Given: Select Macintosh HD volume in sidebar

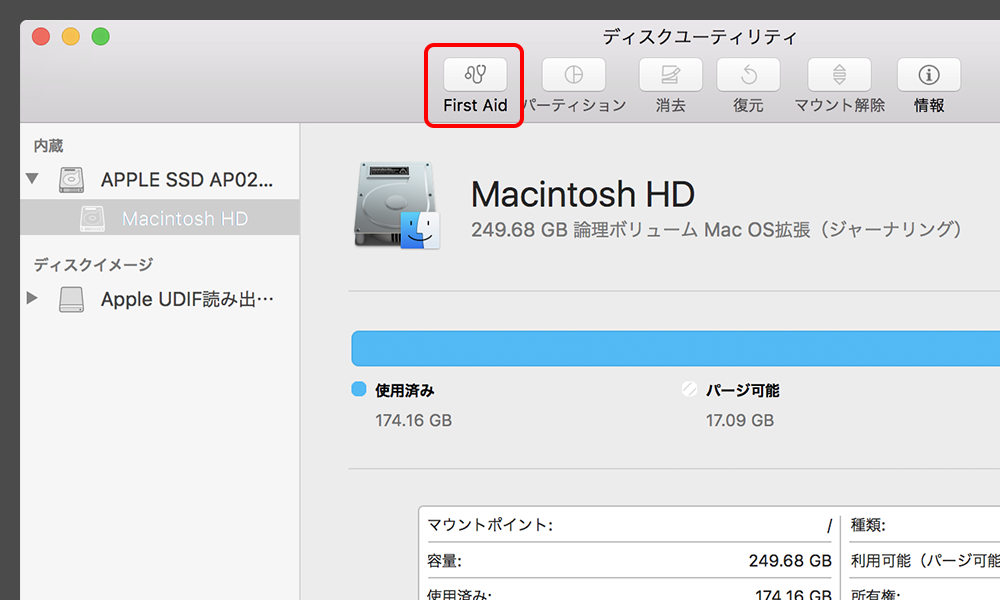Looking at the screenshot, I should coord(159,217).
